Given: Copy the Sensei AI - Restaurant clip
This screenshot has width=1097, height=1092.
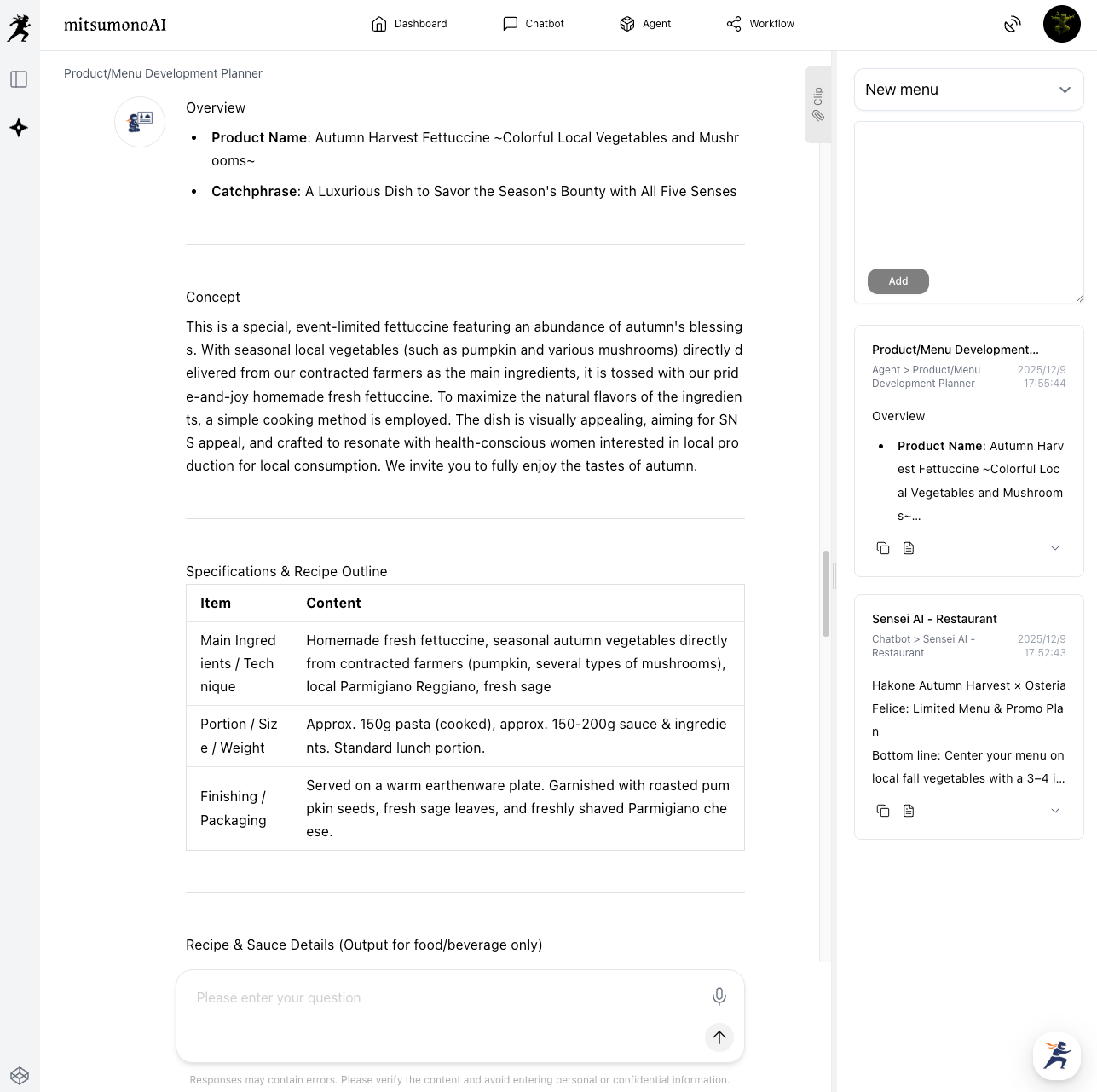Looking at the screenshot, I should click(x=883, y=811).
